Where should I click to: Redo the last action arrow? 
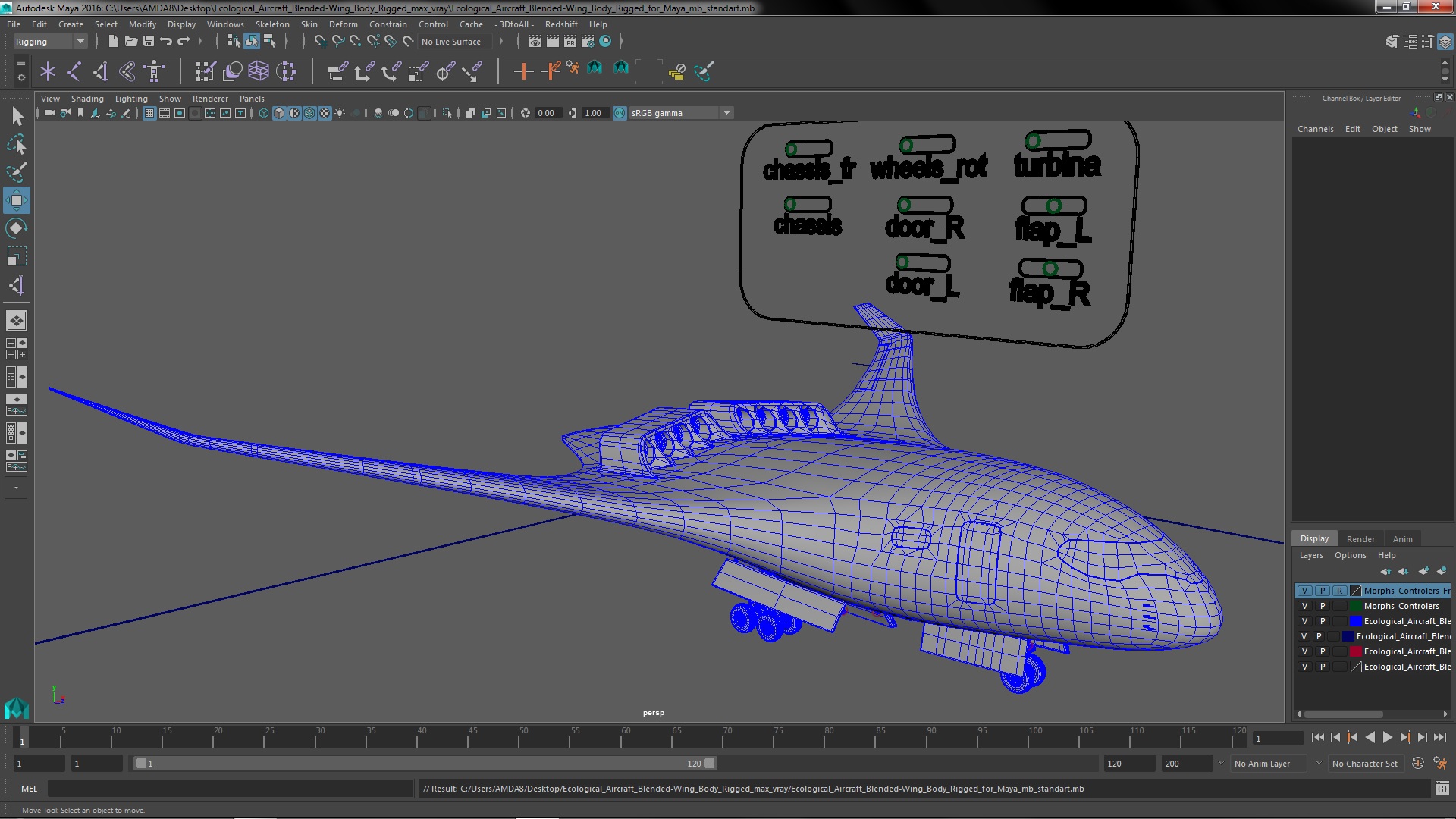pos(183,41)
